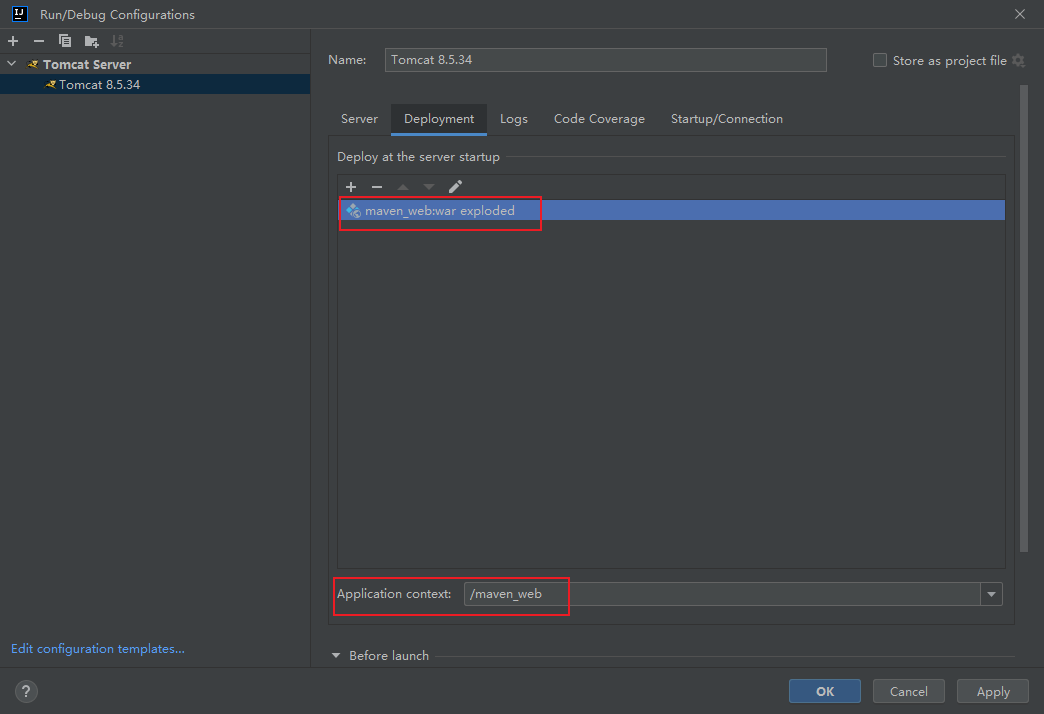The image size is (1044, 714).
Task: Switch to Code Coverage tab
Action: click(599, 119)
